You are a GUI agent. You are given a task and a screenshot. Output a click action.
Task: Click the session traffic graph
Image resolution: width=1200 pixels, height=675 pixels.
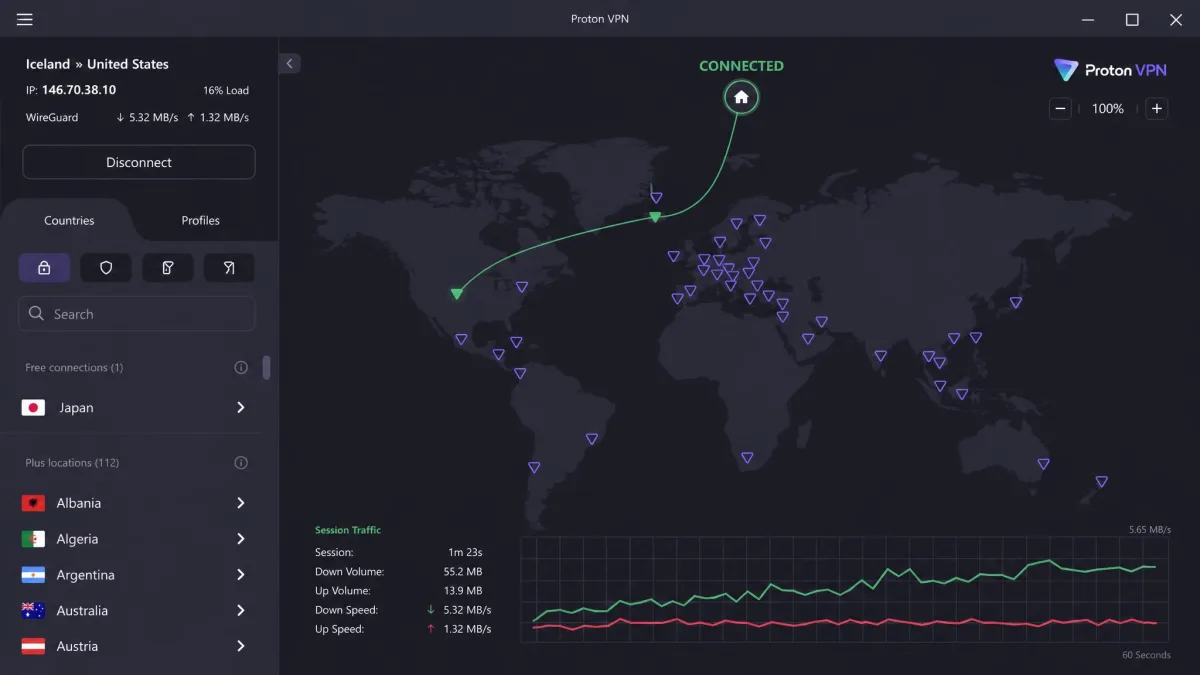point(845,589)
